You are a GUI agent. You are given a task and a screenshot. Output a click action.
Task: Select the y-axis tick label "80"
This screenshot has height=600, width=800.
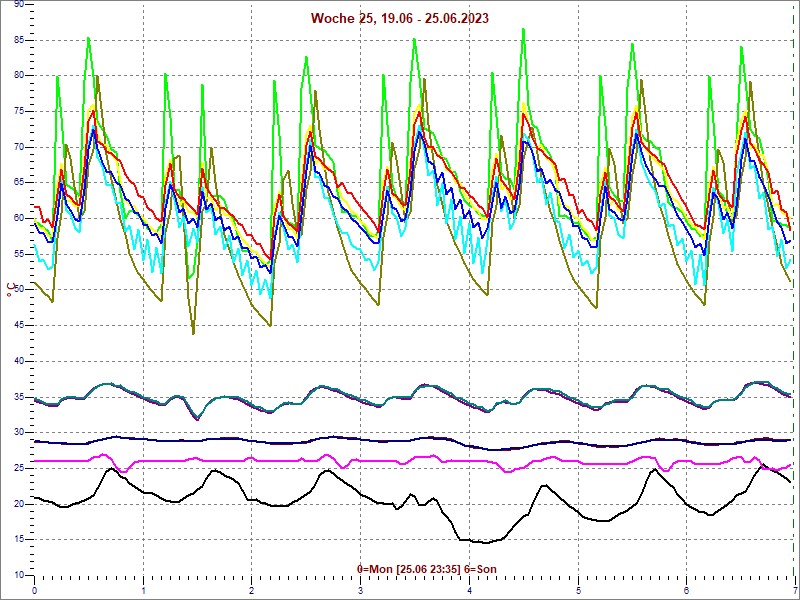[18, 76]
